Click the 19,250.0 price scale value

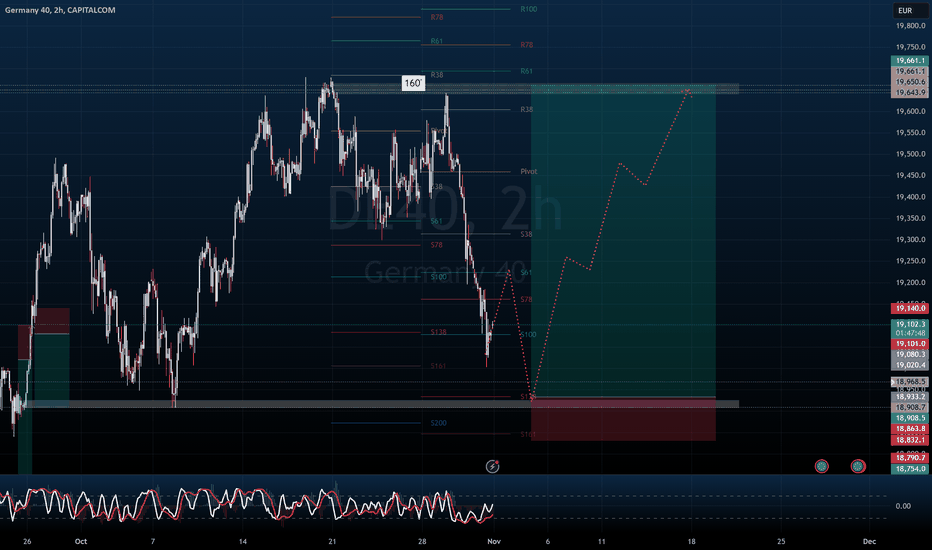[911, 261]
